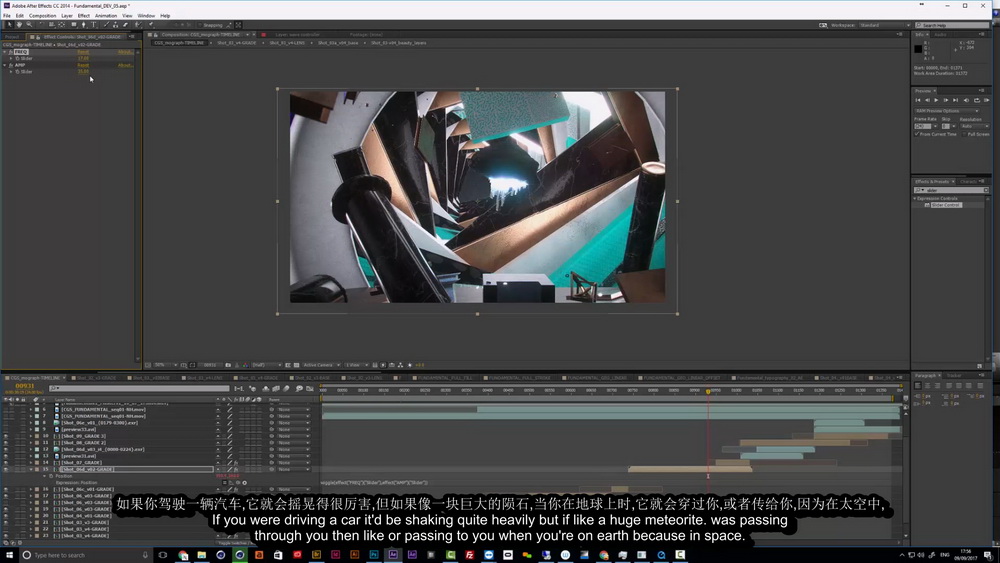Click the Loop icon in Preview panel

976,100
